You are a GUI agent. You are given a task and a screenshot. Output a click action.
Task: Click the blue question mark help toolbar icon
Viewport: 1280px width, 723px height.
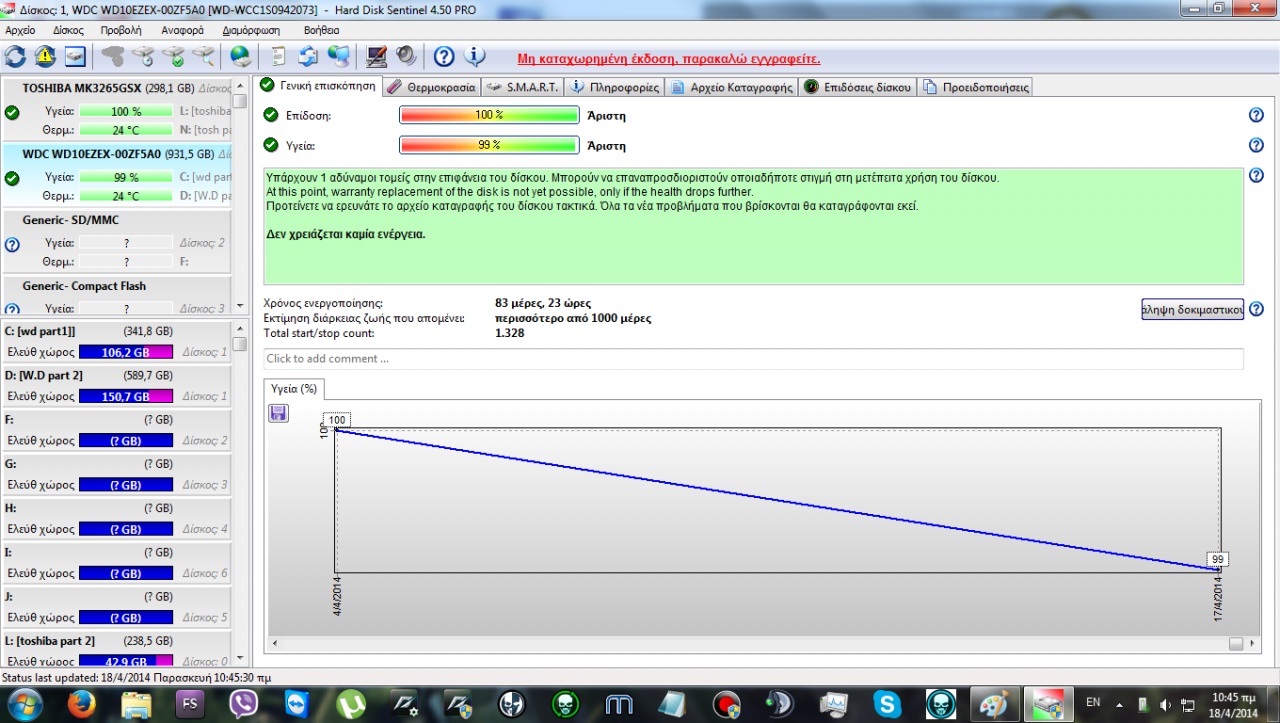(444, 56)
